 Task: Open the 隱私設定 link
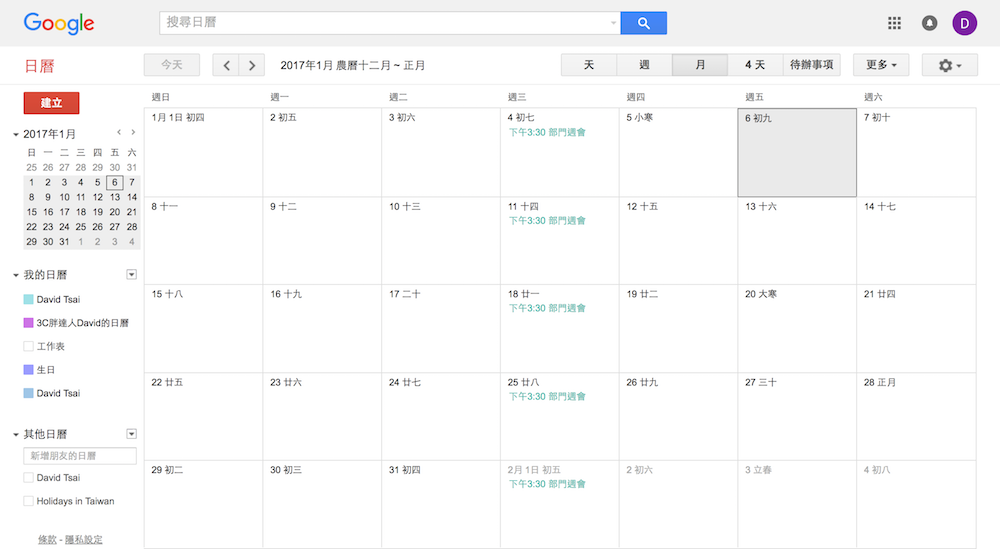click(83, 540)
